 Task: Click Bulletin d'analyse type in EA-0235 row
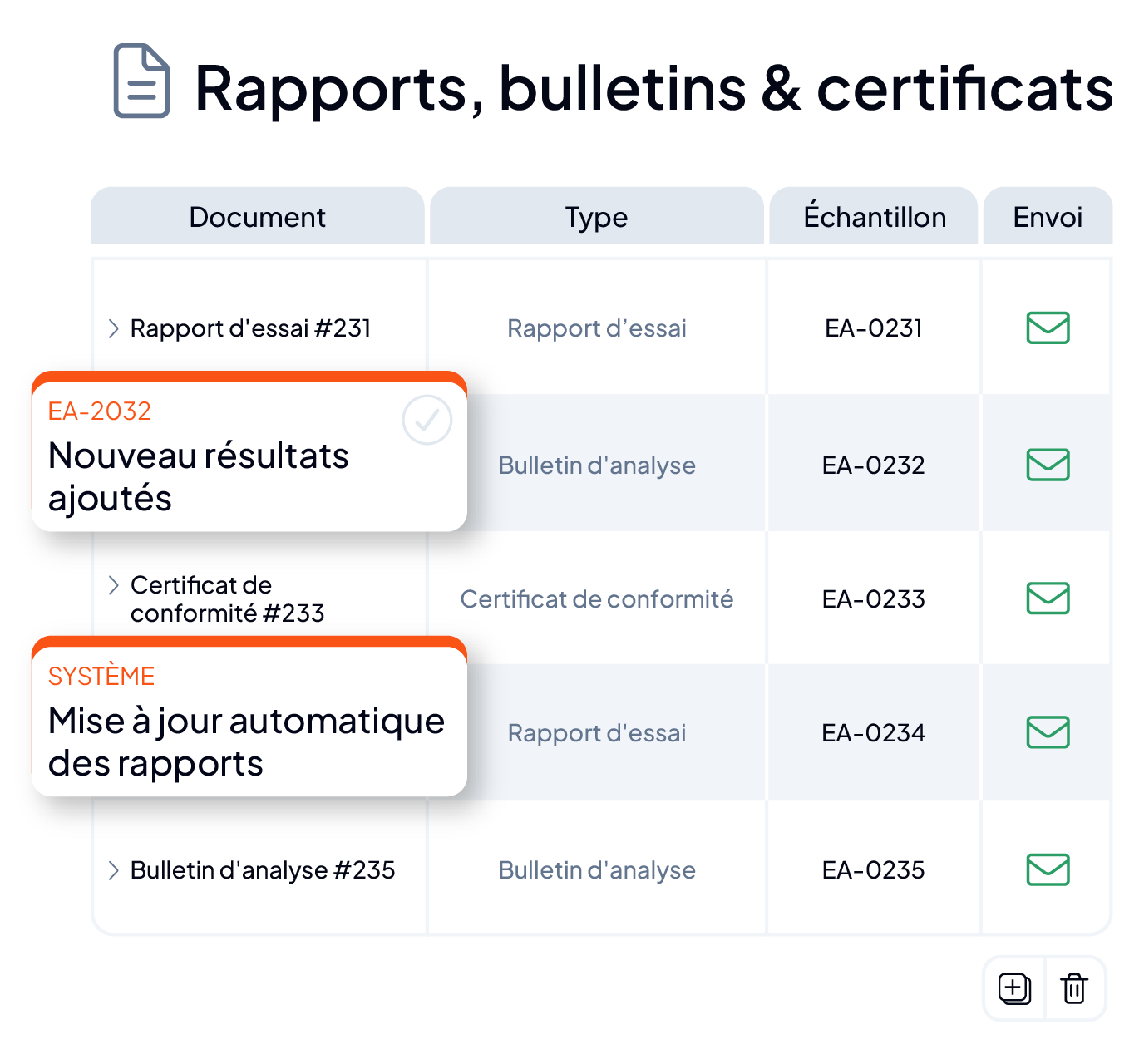pyautogui.click(x=597, y=870)
